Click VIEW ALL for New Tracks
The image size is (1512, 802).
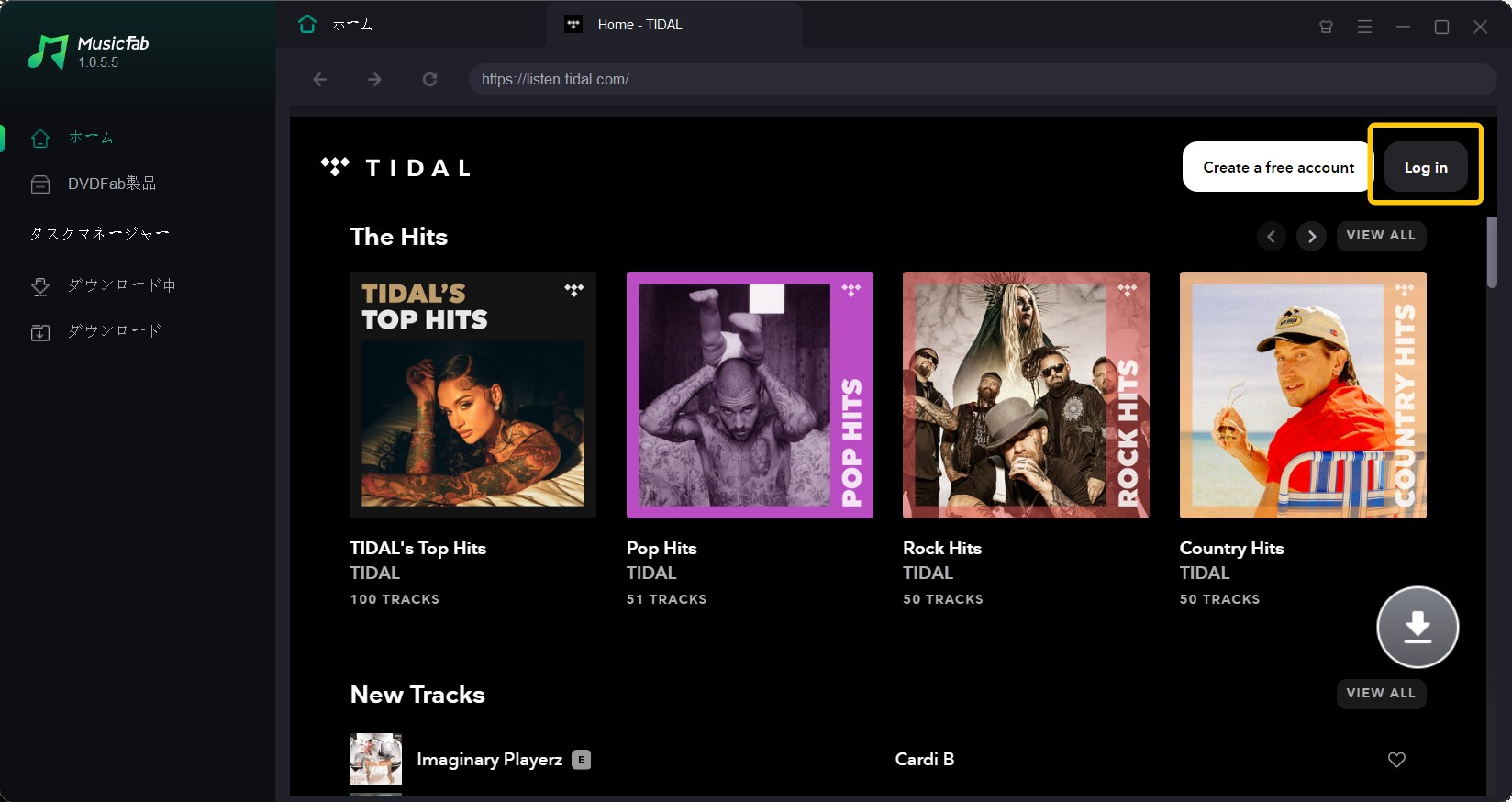tap(1381, 694)
